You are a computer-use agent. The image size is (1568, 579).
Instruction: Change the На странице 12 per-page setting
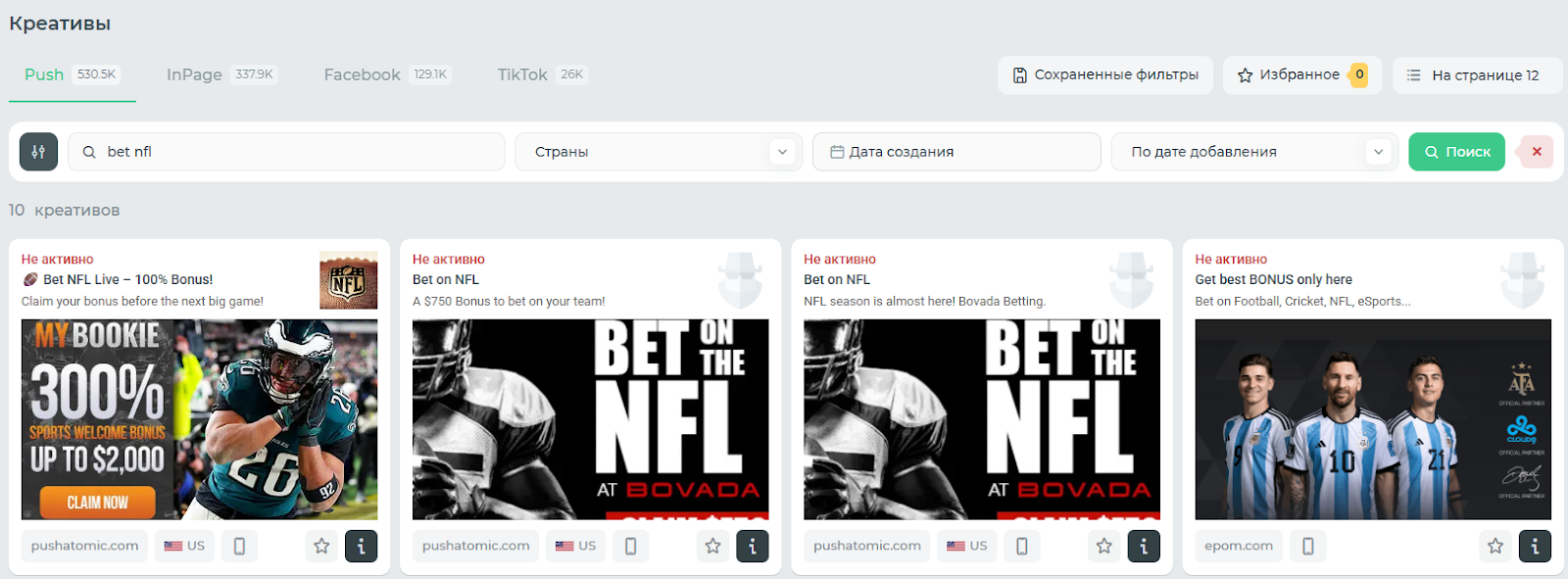[1476, 75]
